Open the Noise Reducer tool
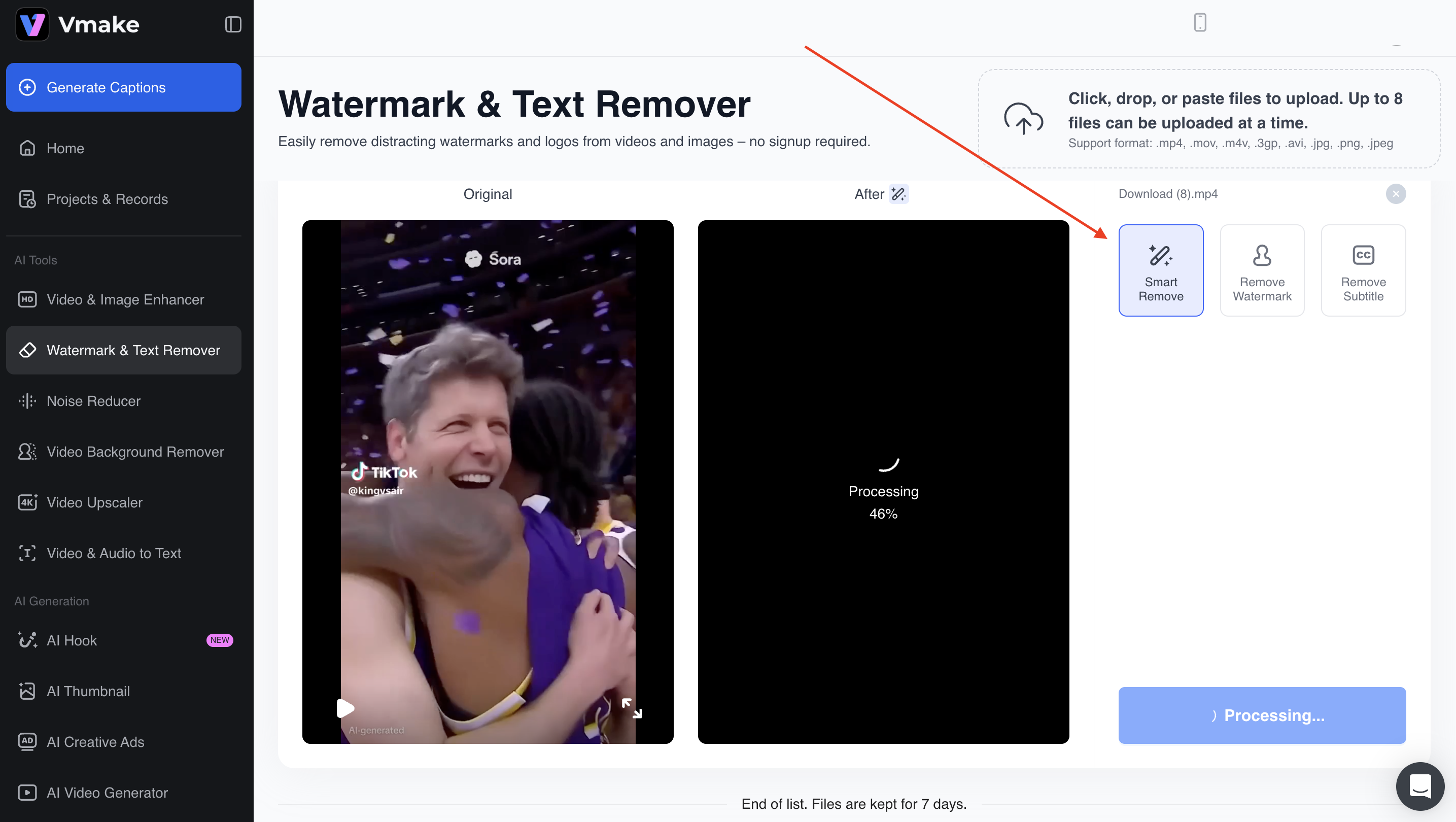This screenshot has width=1456, height=822. point(93,401)
